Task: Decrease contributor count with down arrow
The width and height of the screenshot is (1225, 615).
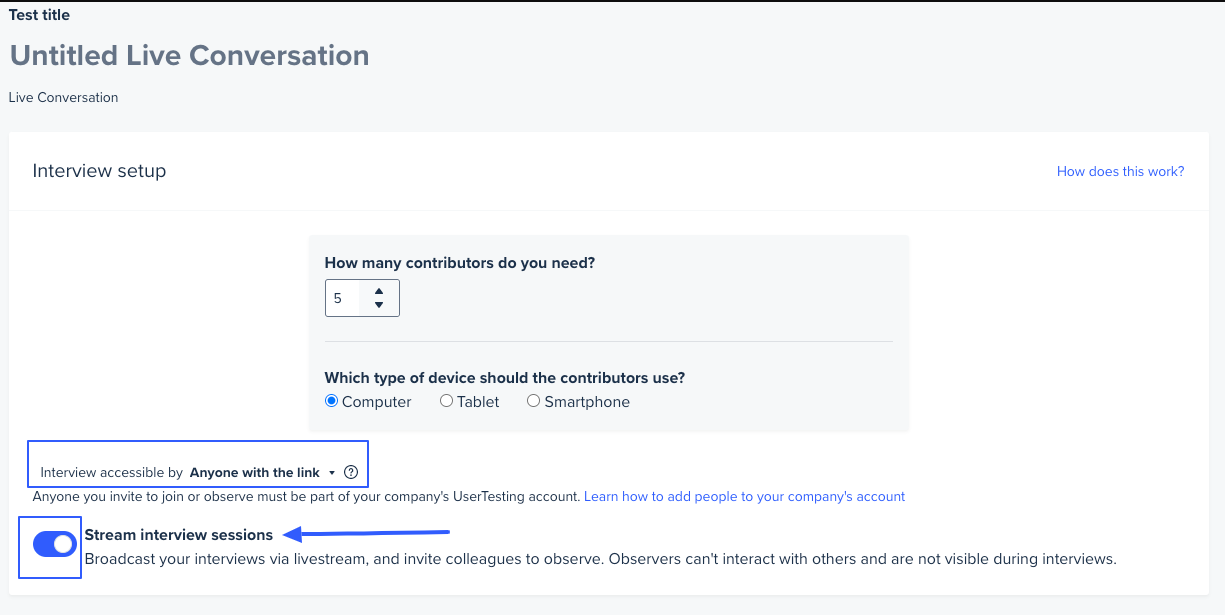Action: point(379,305)
